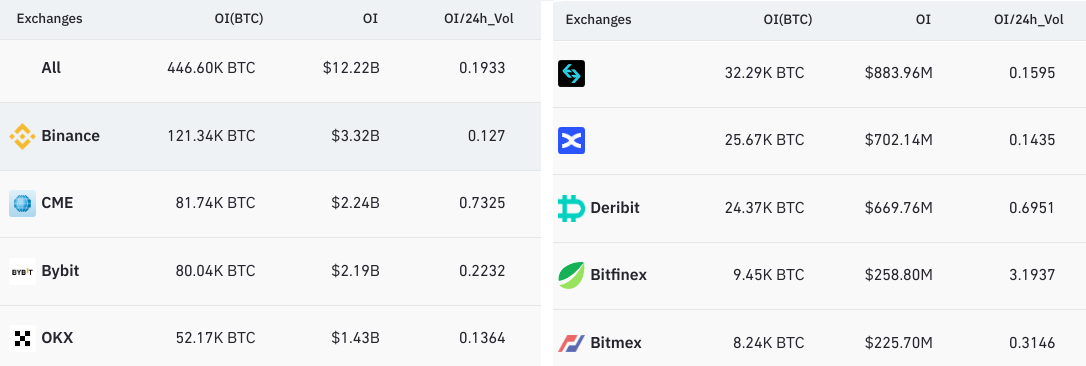Click the Bitget black arrows icon
This screenshot has height=366, width=1086.
pos(571,73)
